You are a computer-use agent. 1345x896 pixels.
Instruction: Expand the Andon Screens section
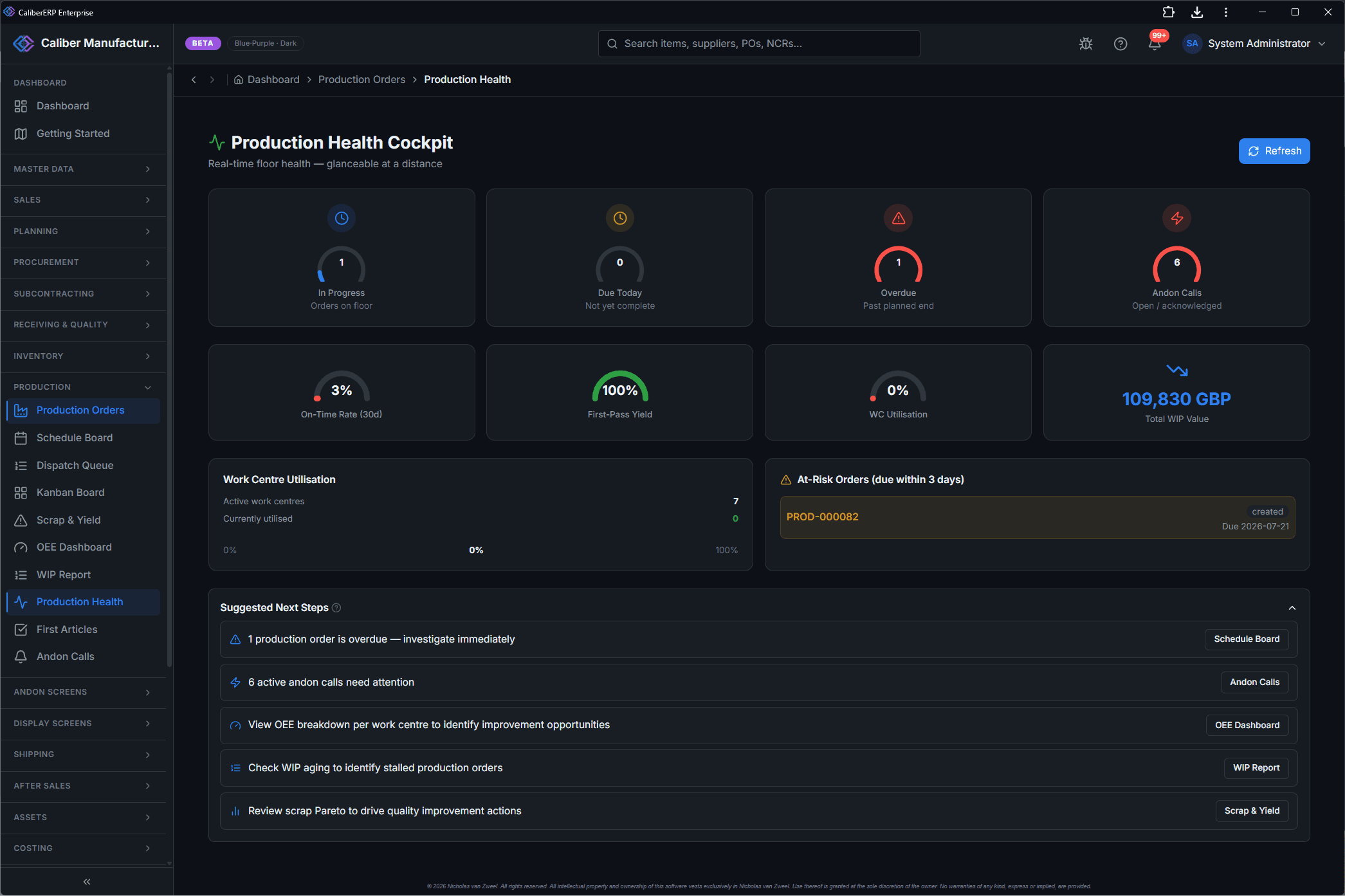[x=82, y=692]
